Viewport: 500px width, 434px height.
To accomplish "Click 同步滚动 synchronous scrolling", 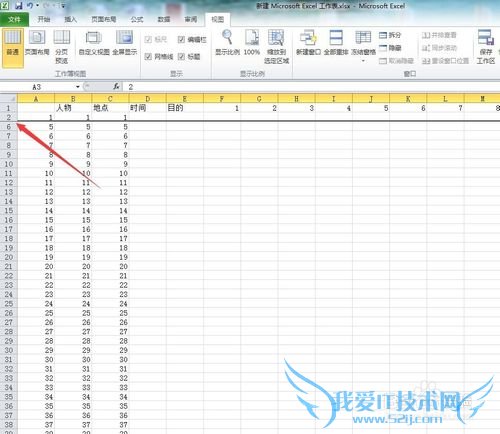I will tap(439, 48).
